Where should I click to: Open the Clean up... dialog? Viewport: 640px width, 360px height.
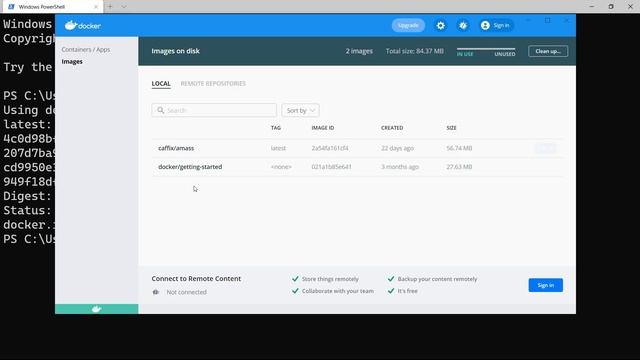(548, 51)
